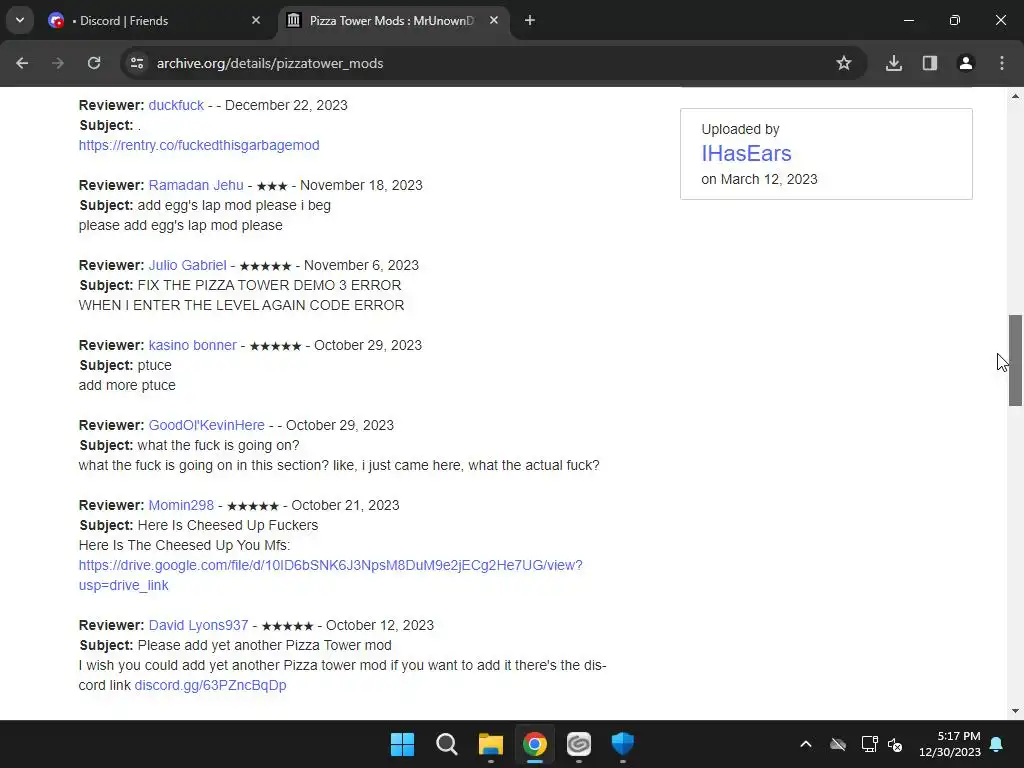Image resolution: width=1024 pixels, height=768 pixels.
Task: Reload the archive.org page
Action: (94, 63)
